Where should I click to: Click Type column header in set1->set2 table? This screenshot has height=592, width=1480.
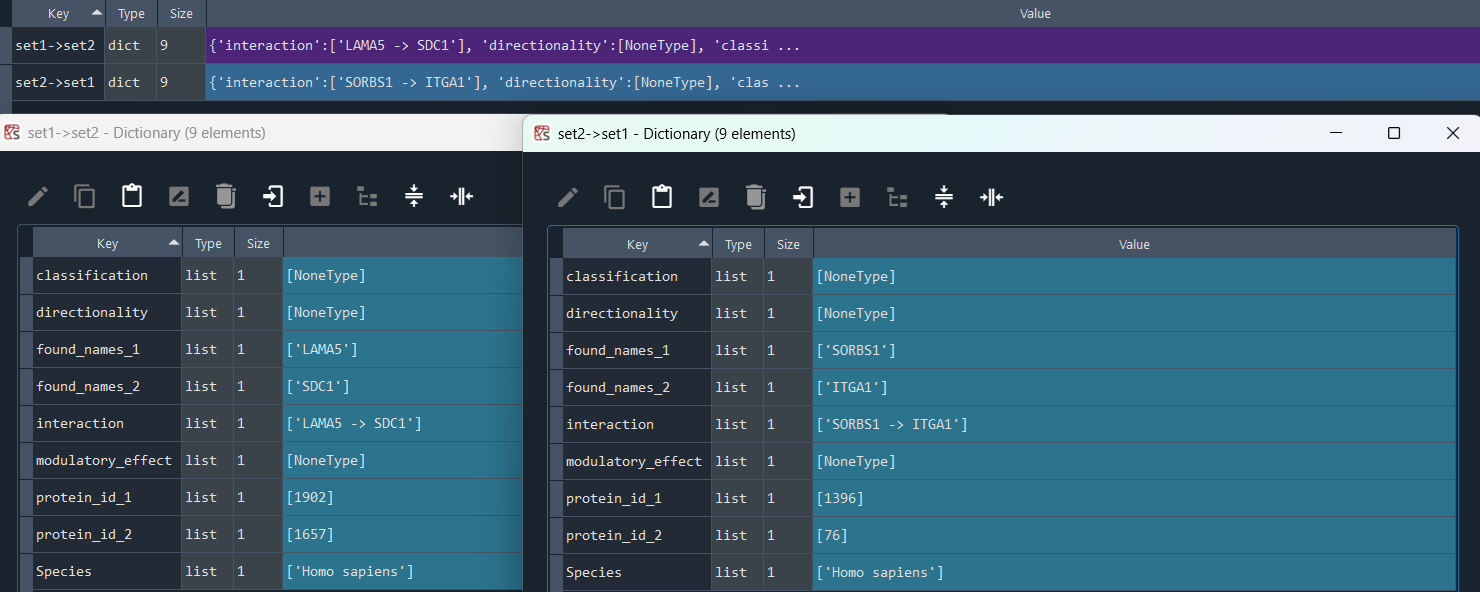[x=208, y=243]
